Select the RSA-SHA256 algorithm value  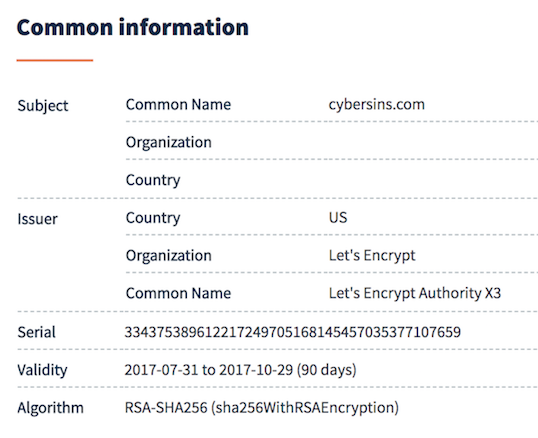[261, 408]
